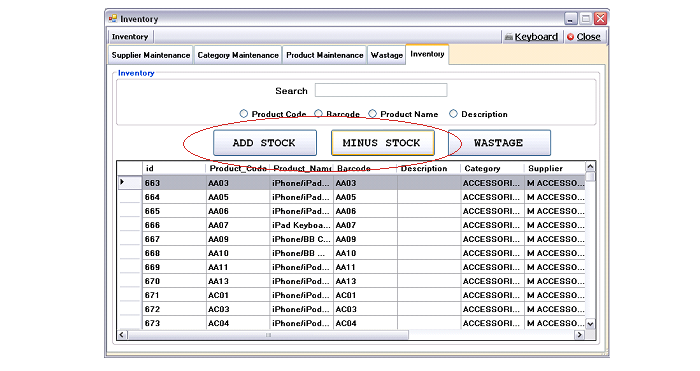The height and width of the screenshot is (371, 700).
Task: Click the right arrow of the table's horizontal scrollbar
Action: [579, 334]
